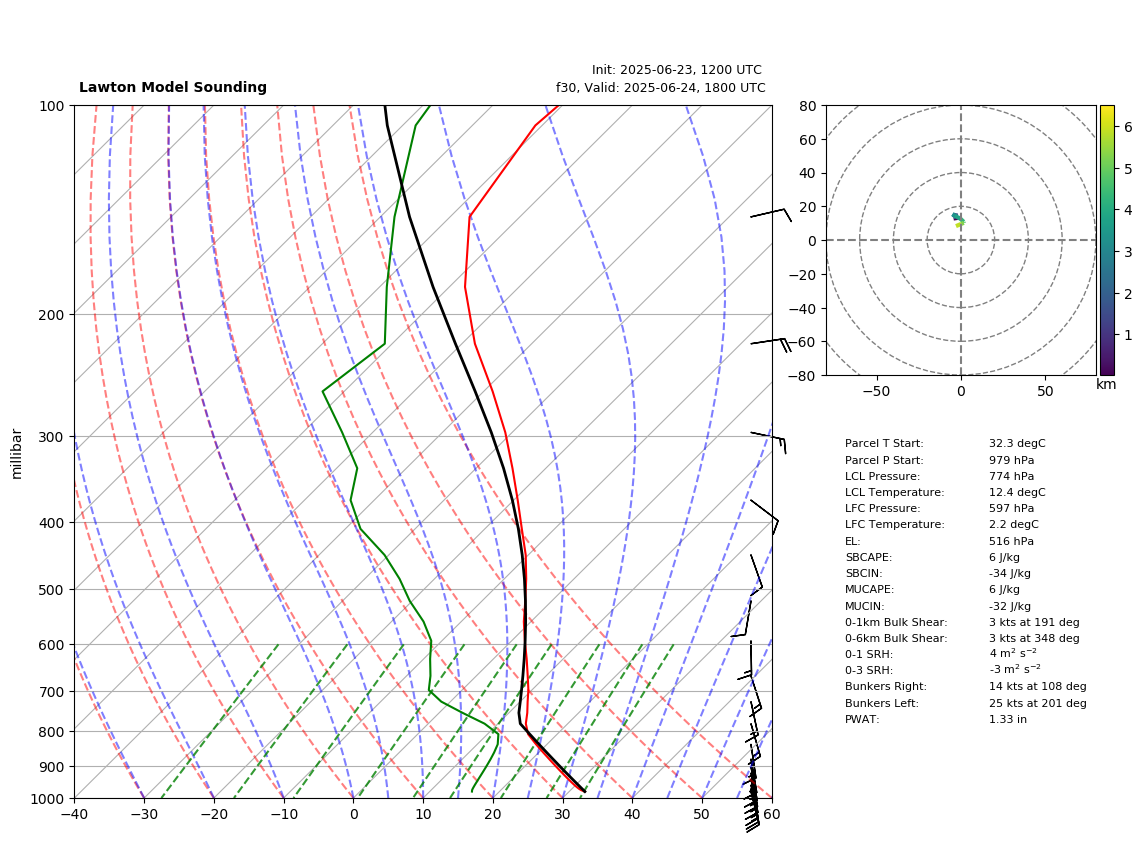Select the wind barb near 200 millibar

click(771, 344)
